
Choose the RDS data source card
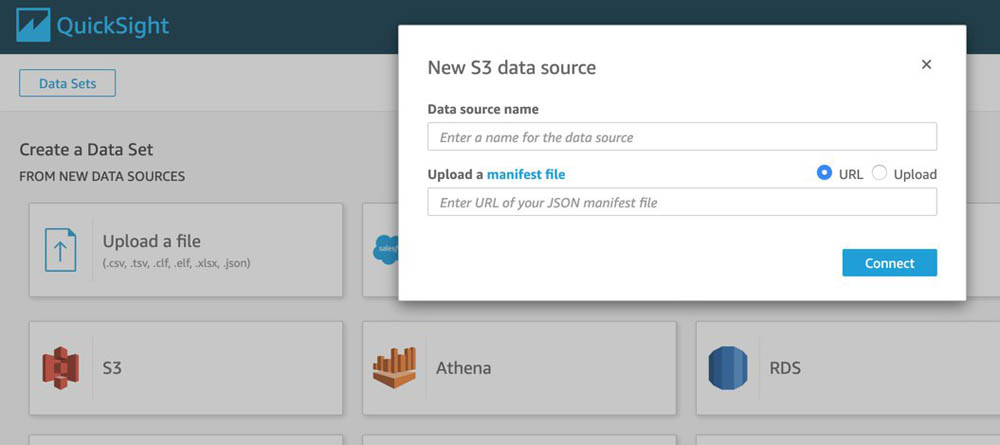(848, 368)
